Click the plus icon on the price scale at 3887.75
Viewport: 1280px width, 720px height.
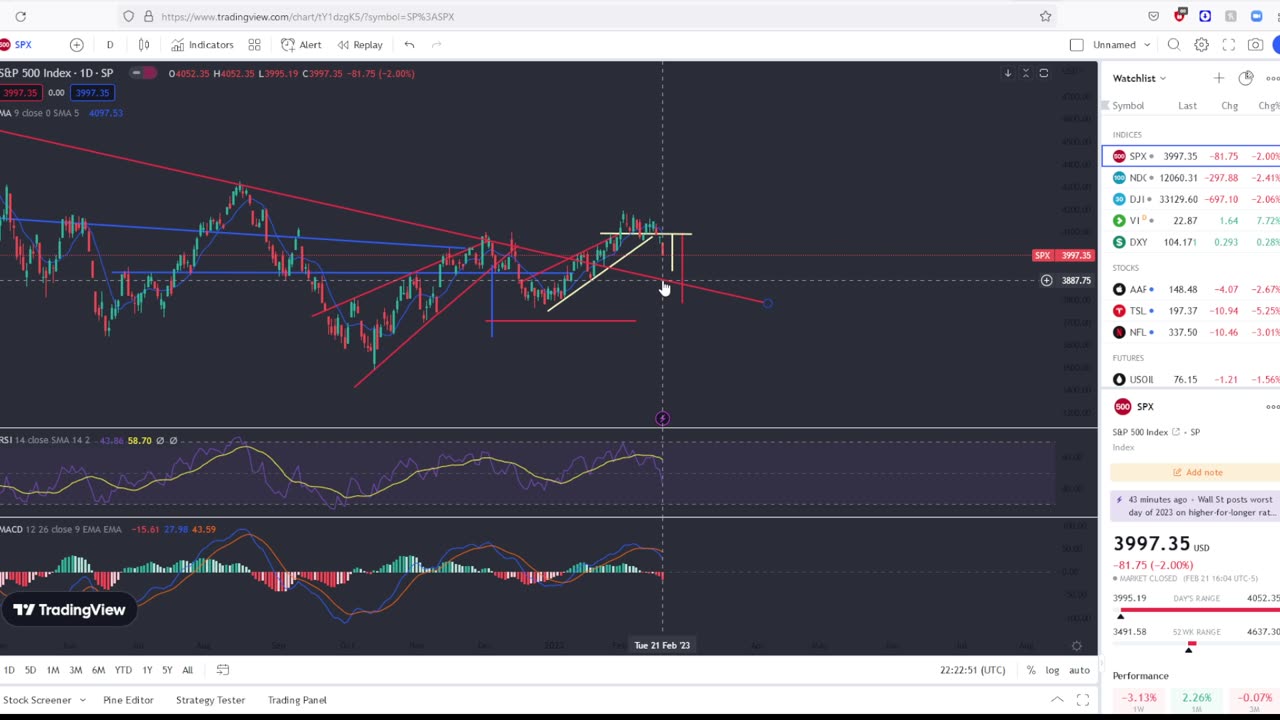[1046, 281]
